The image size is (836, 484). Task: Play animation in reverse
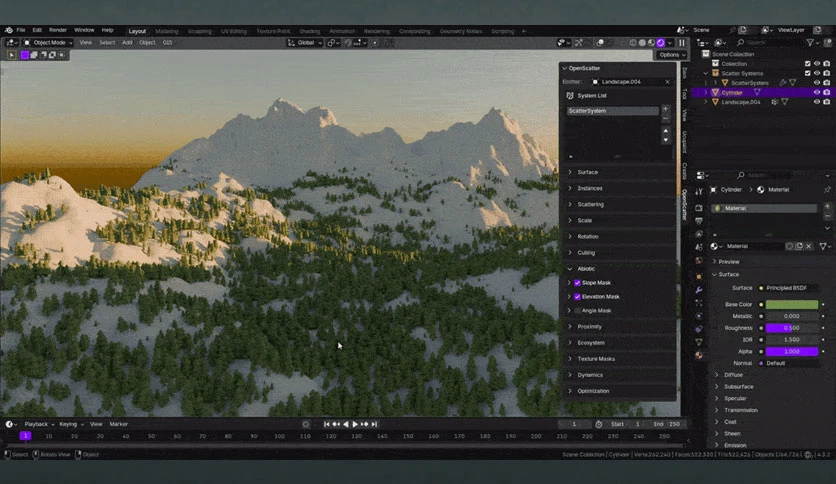(345, 424)
